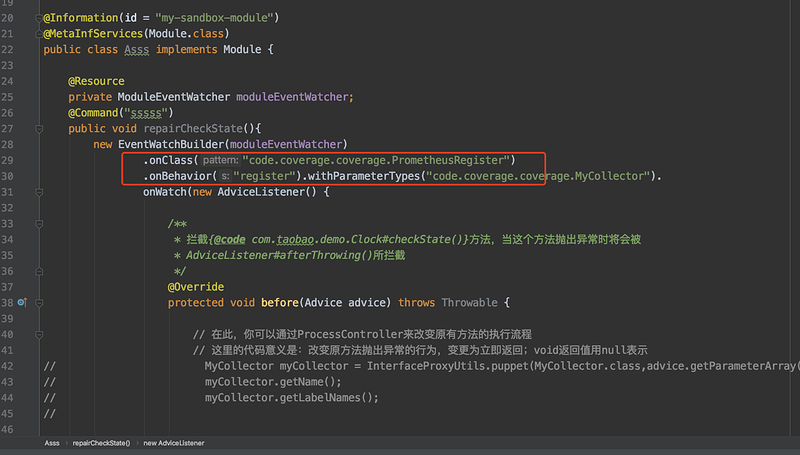Select the Asss breadcrumb
Viewport: 800px width, 455px height.
pyautogui.click(x=52, y=441)
